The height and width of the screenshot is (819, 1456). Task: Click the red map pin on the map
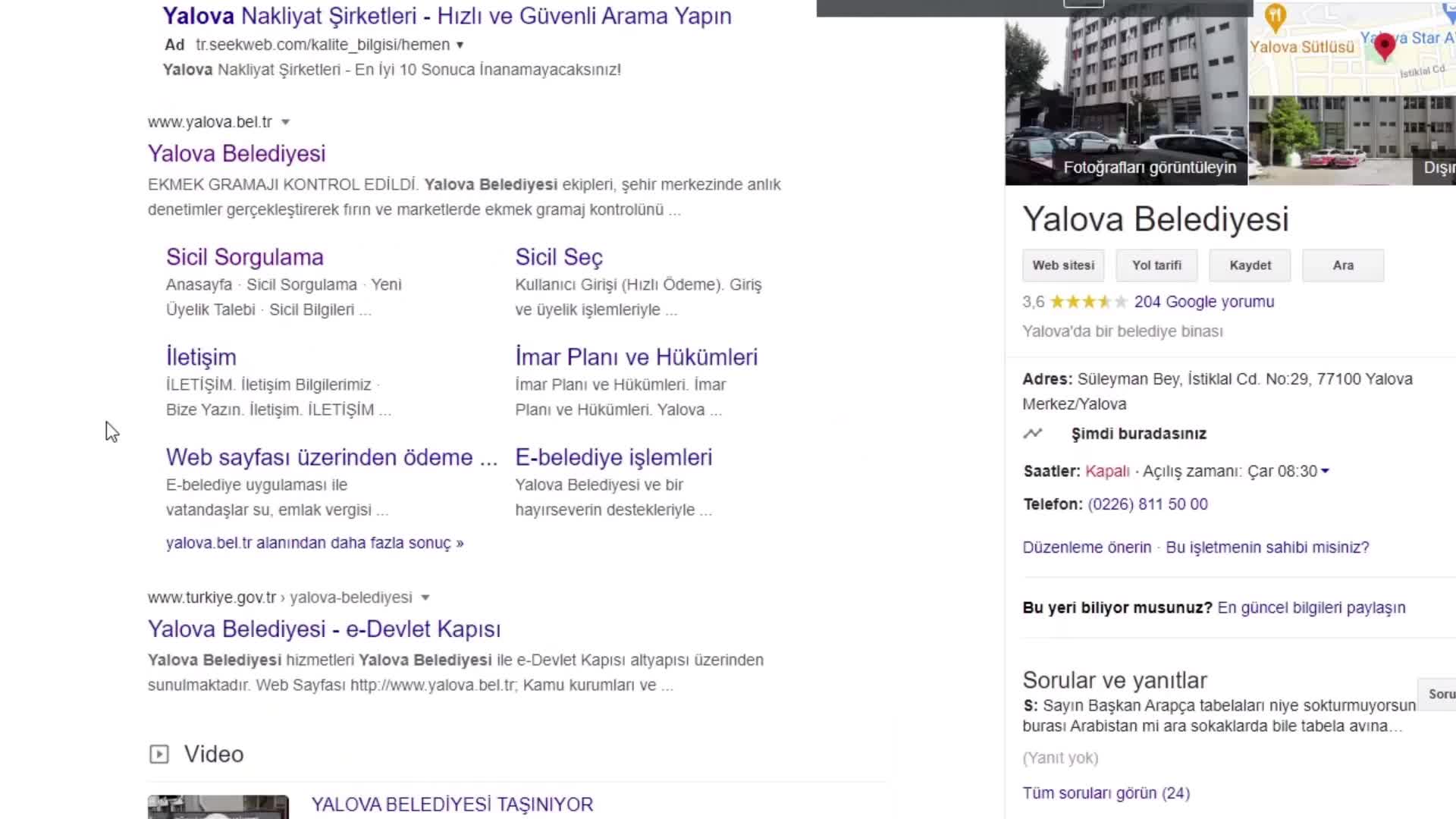tap(1385, 46)
